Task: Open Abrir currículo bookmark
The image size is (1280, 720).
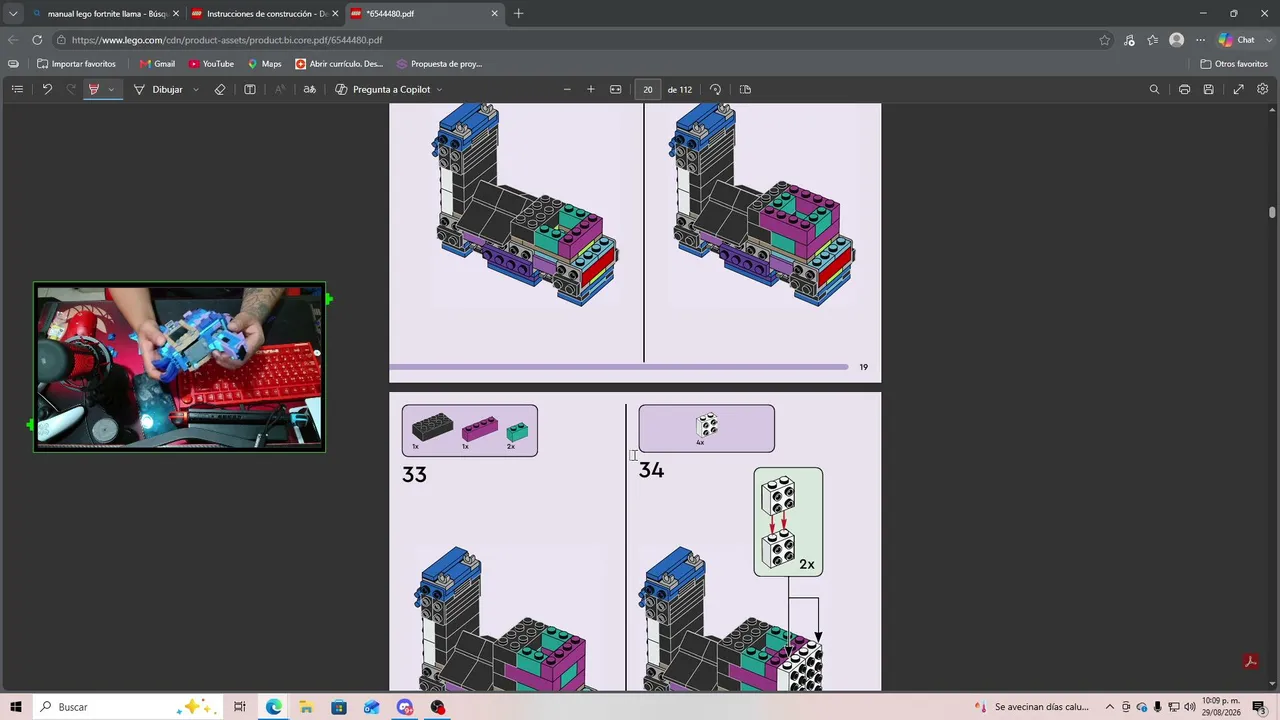Action: [x=339, y=64]
